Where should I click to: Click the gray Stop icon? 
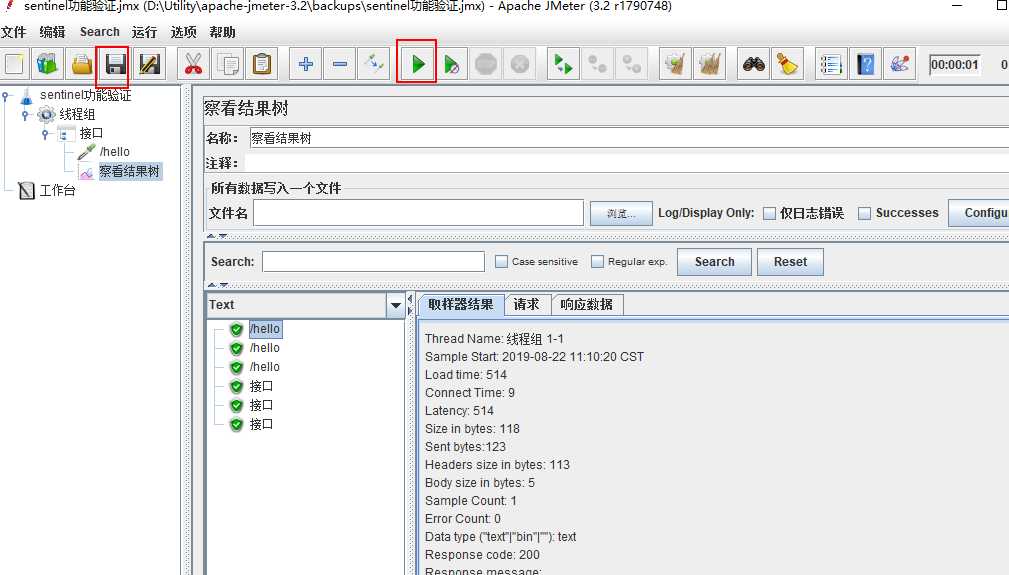(x=486, y=64)
